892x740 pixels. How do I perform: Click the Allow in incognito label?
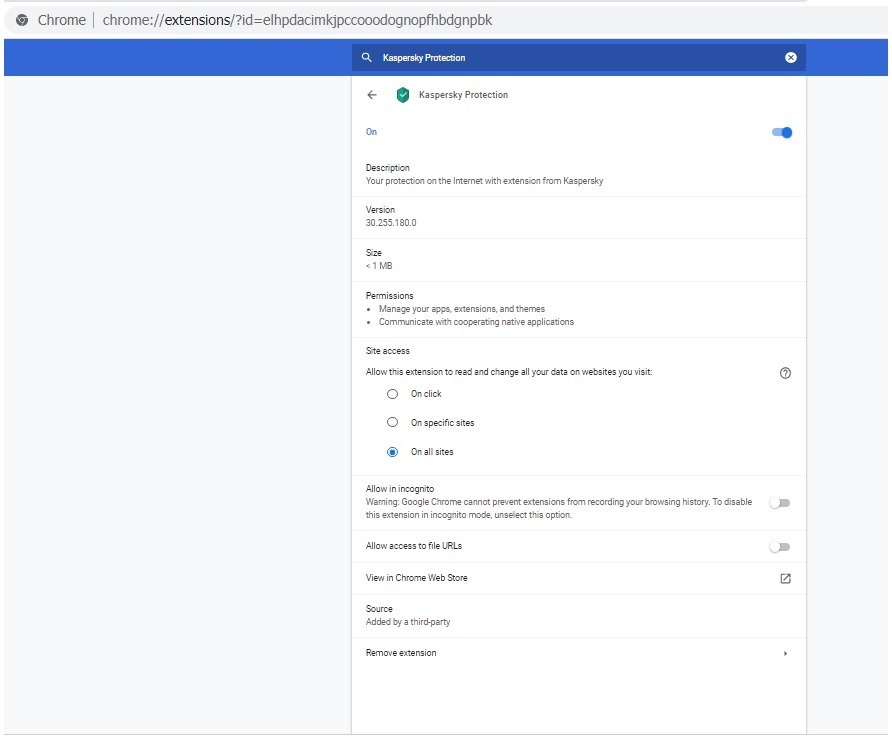coord(400,489)
